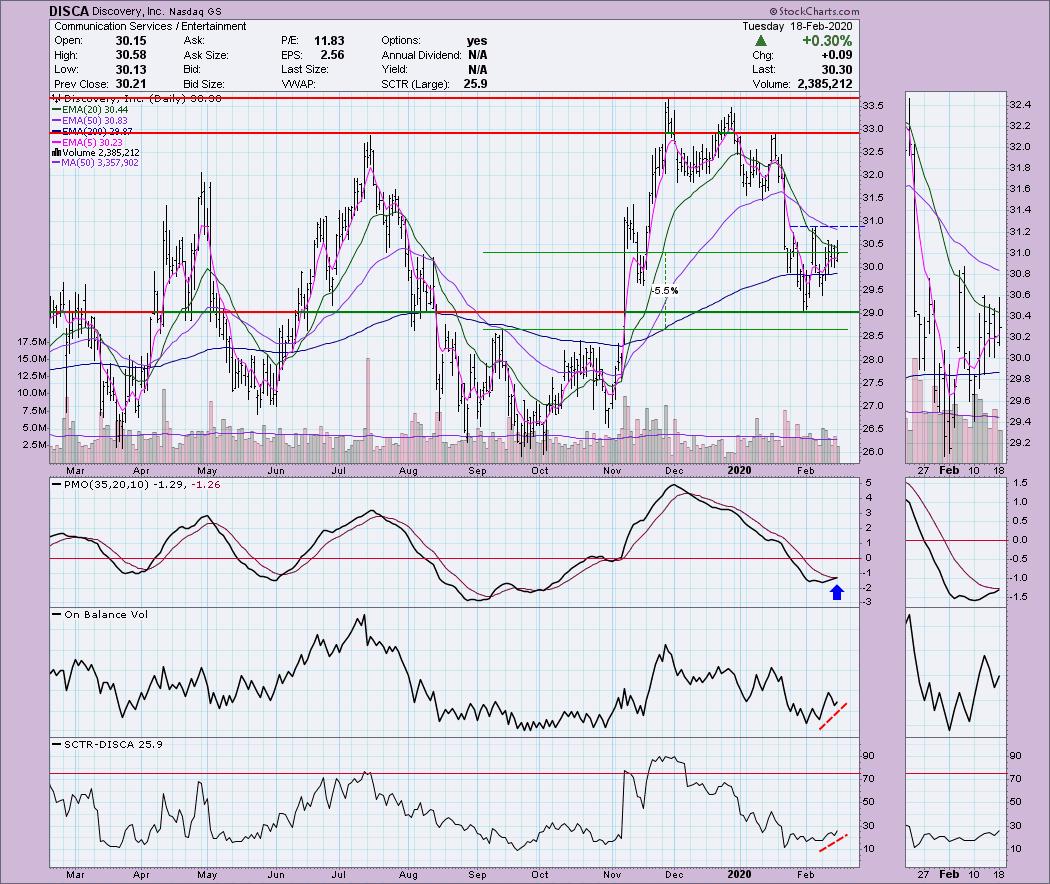Click the 70 level label on SCTR axis
Image resolution: width=1050 pixels, height=884 pixels.
(x=868, y=778)
